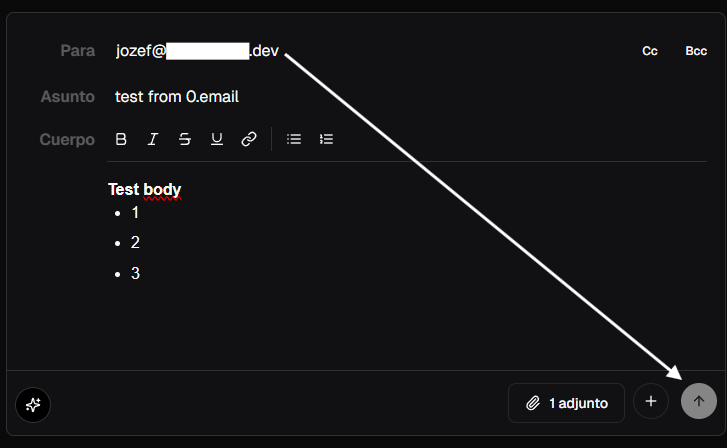Toggle bulleted list formatting
The height and width of the screenshot is (448, 727).
pyautogui.click(x=294, y=139)
